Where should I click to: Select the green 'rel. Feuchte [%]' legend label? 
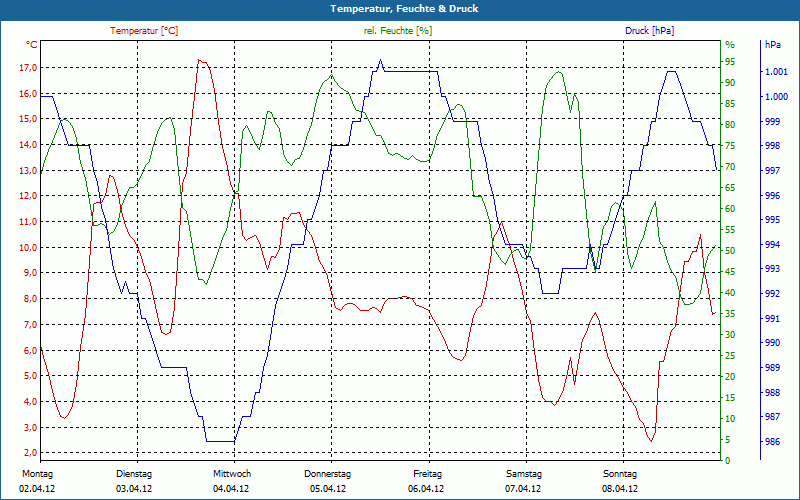(x=397, y=31)
